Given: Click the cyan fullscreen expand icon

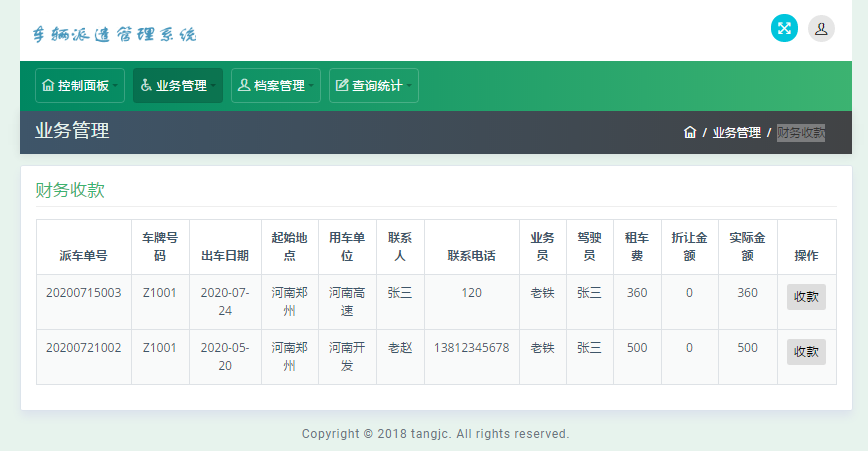Looking at the screenshot, I should (x=784, y=28).
